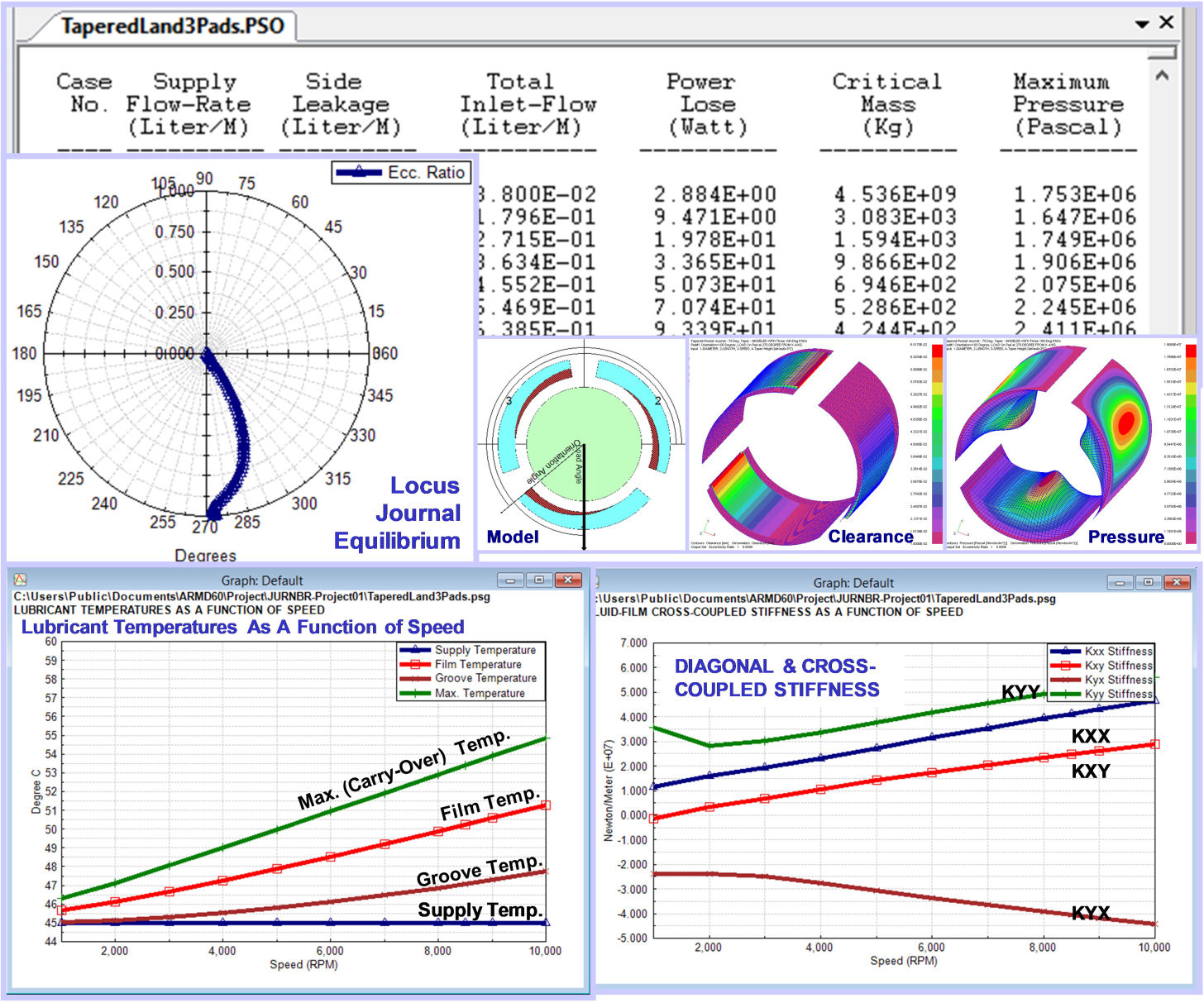Select the critical mass value 6.946E+02
This screenshot has width=1204, height=1003.
pos(896,284)
